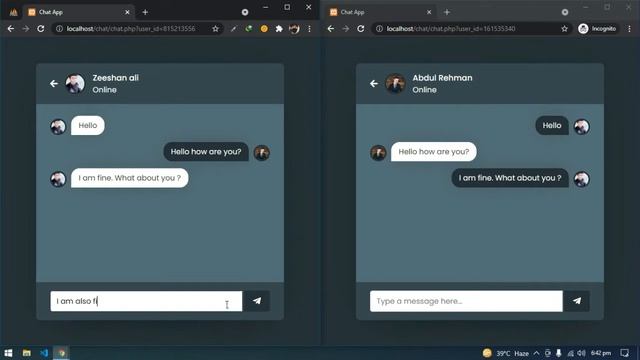
Task: Click 'Hello how are you?' bubble in left chat
Action: pyautogui.click(x=206, y=152)
